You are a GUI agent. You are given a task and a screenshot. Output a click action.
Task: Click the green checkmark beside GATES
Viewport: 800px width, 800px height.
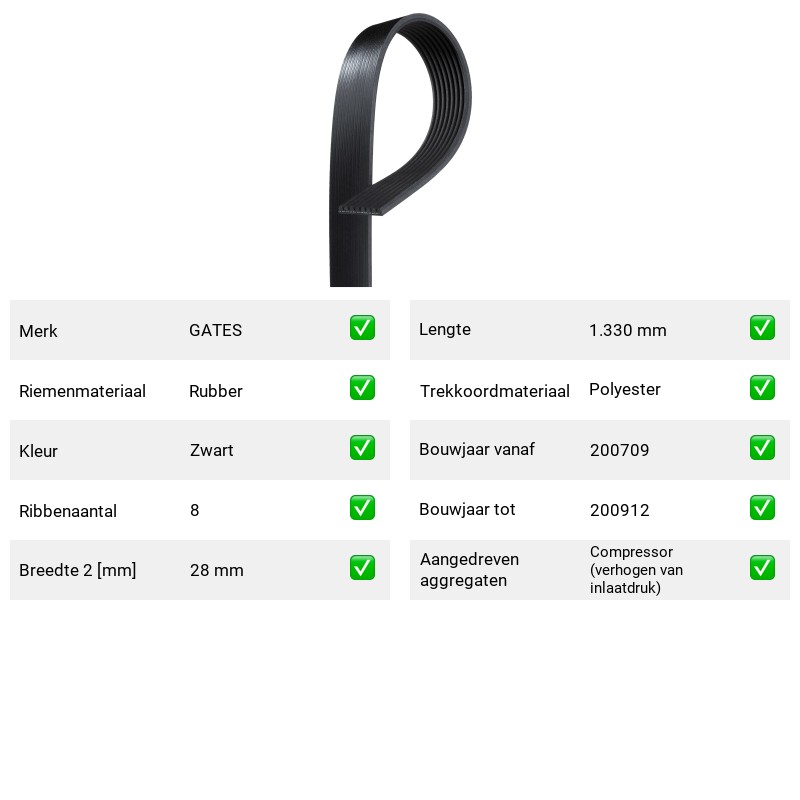[362, 328]
